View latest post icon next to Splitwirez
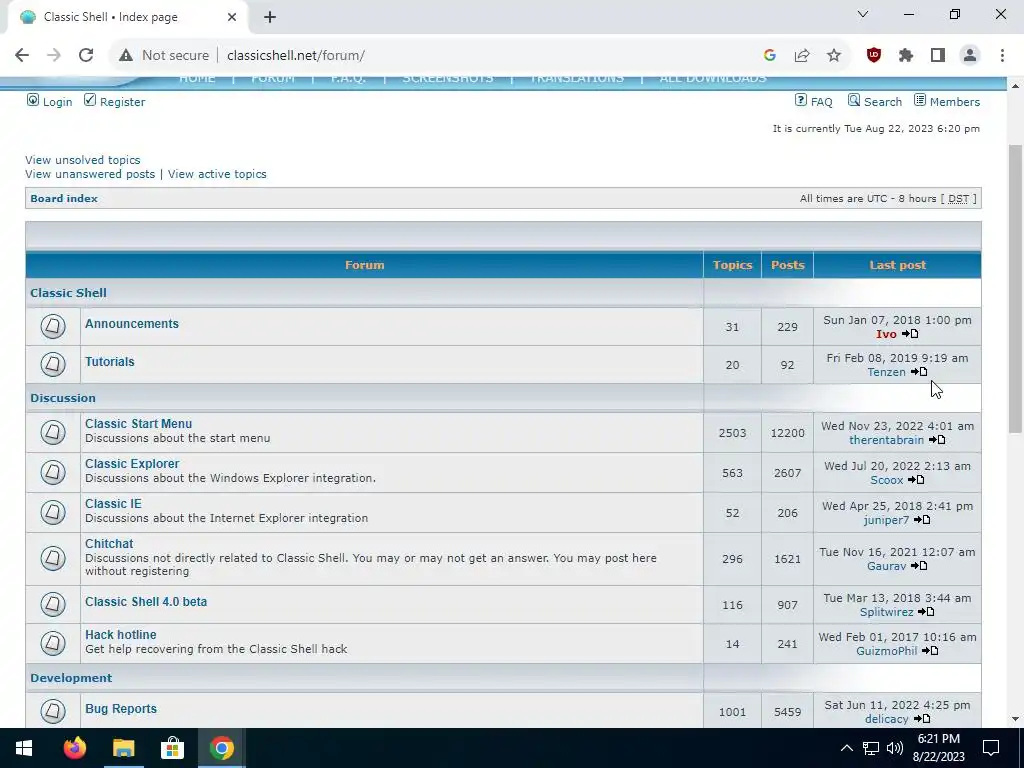Screen dimensions: 1024x768 (926, 612)
